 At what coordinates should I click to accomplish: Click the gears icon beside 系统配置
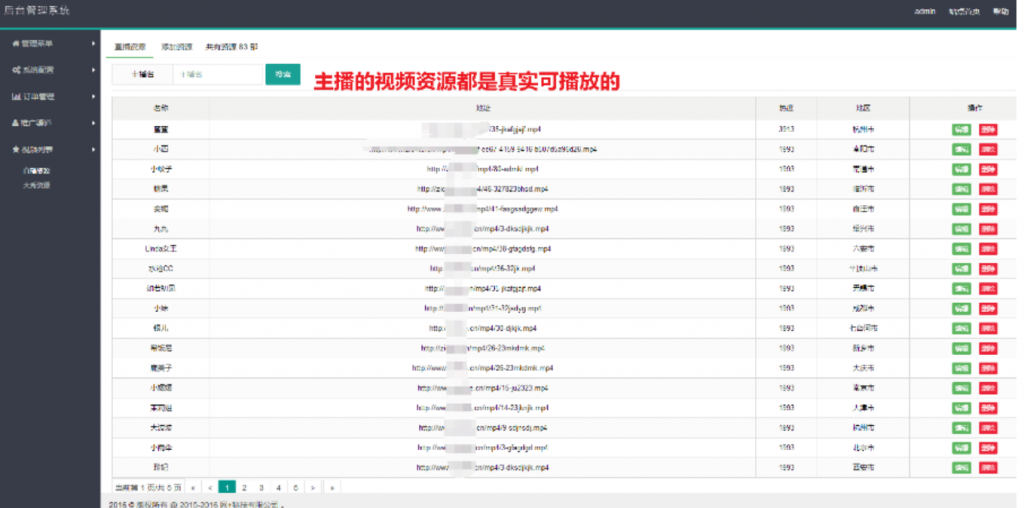pos(16,70)
